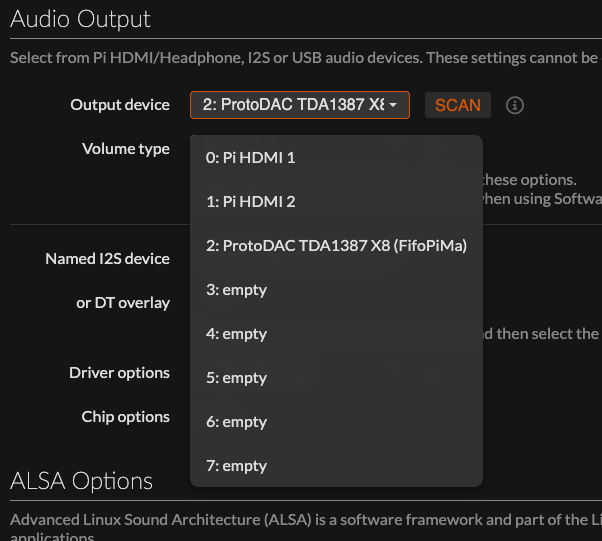Click the Pi HDMI/Headphone description text
602x541 pixels.
pos(306,58)
